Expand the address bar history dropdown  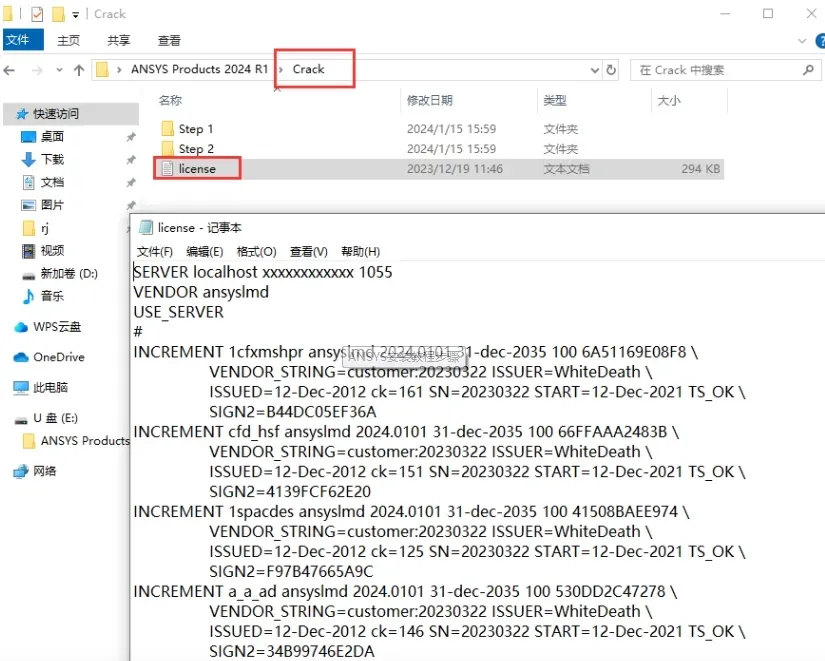pos(595,70)
